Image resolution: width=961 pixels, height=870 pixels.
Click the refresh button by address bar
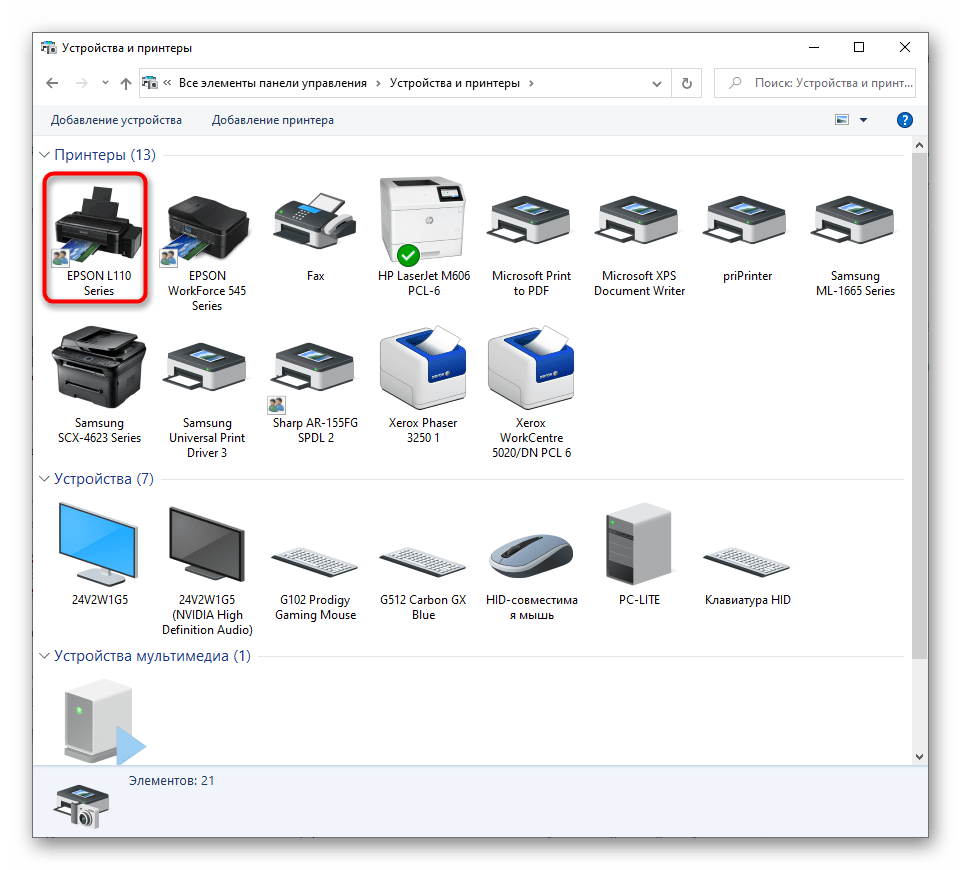pyautogui.click(x=686, y=84)
